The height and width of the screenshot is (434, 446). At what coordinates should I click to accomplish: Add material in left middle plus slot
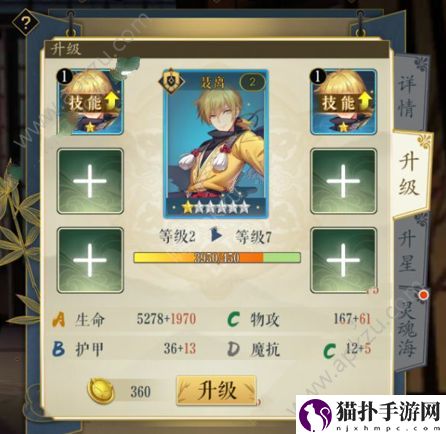tap(90, 181)
